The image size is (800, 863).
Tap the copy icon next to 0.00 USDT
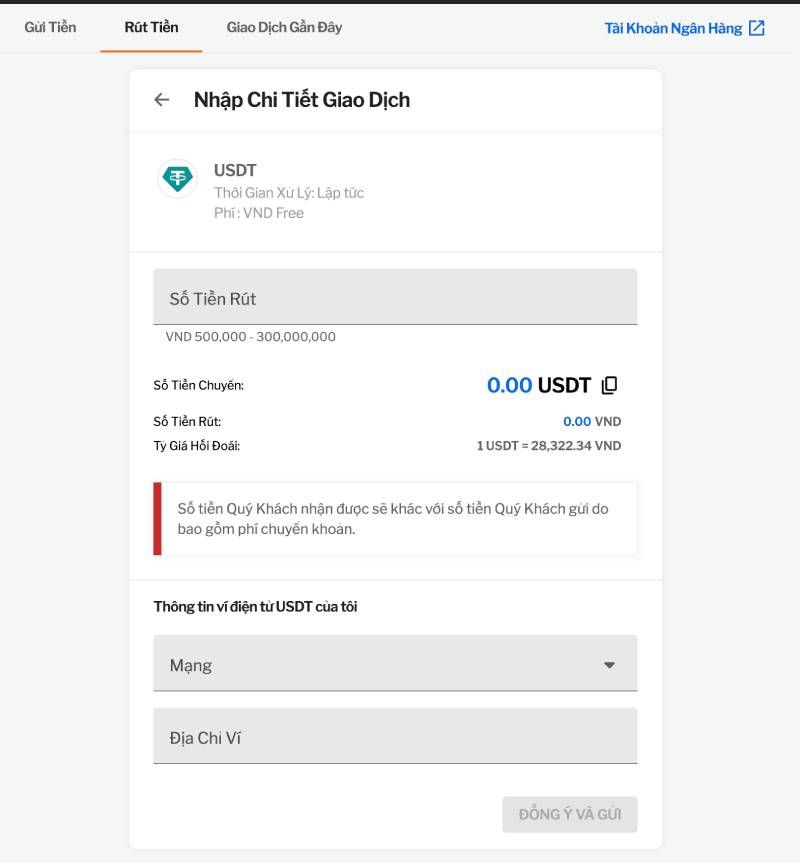tap(609, 384)
